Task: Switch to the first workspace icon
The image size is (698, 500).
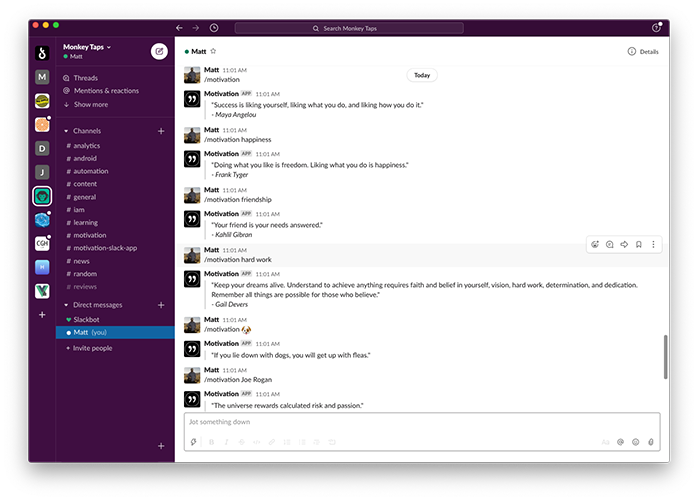Action: tap(42, 53)
